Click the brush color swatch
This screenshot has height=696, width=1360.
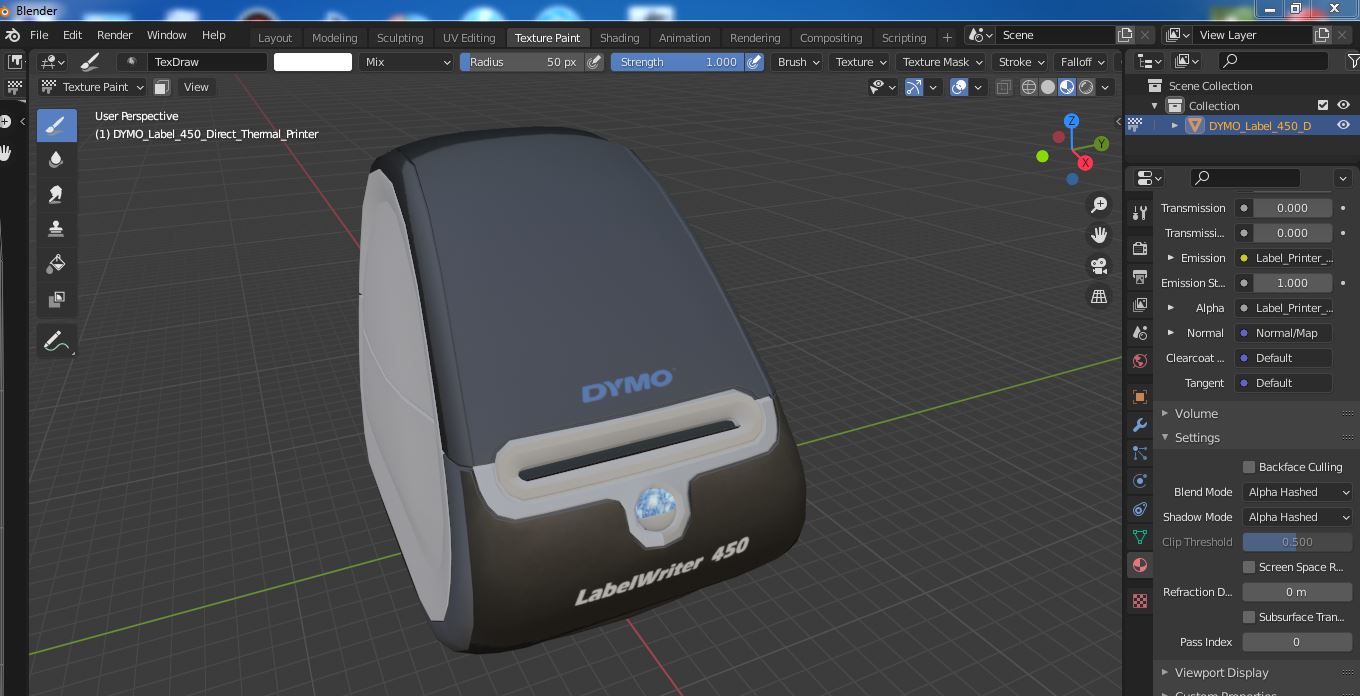point(313,62)
